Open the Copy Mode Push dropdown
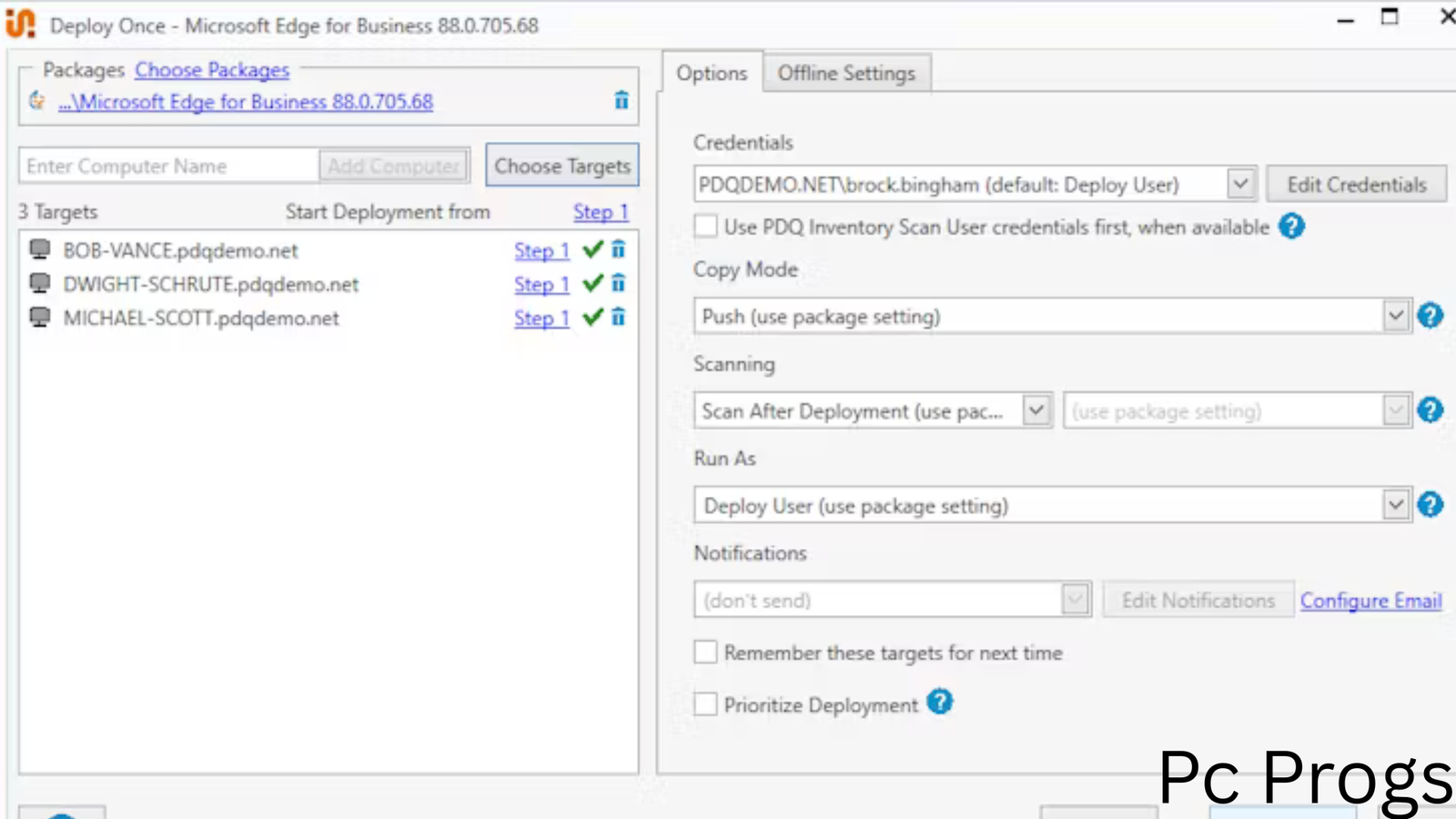1456x819 pixels. pos(1396,316)
